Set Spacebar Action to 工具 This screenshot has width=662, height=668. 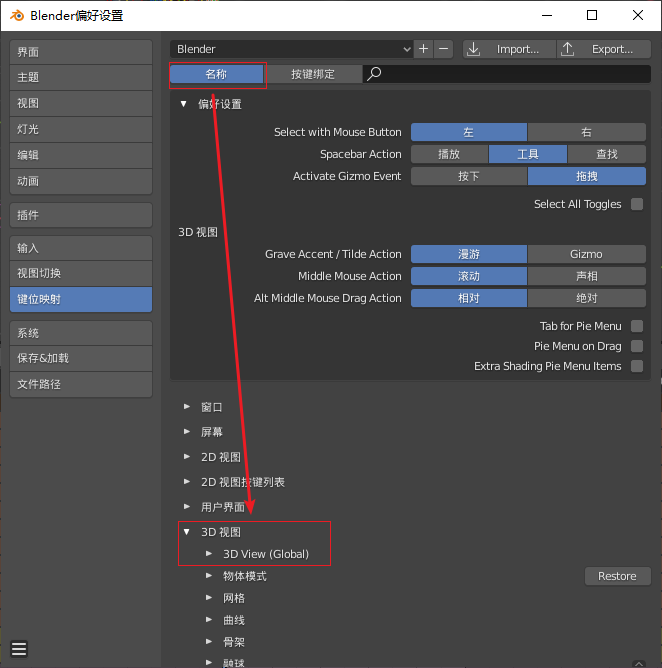coord(528,154)
